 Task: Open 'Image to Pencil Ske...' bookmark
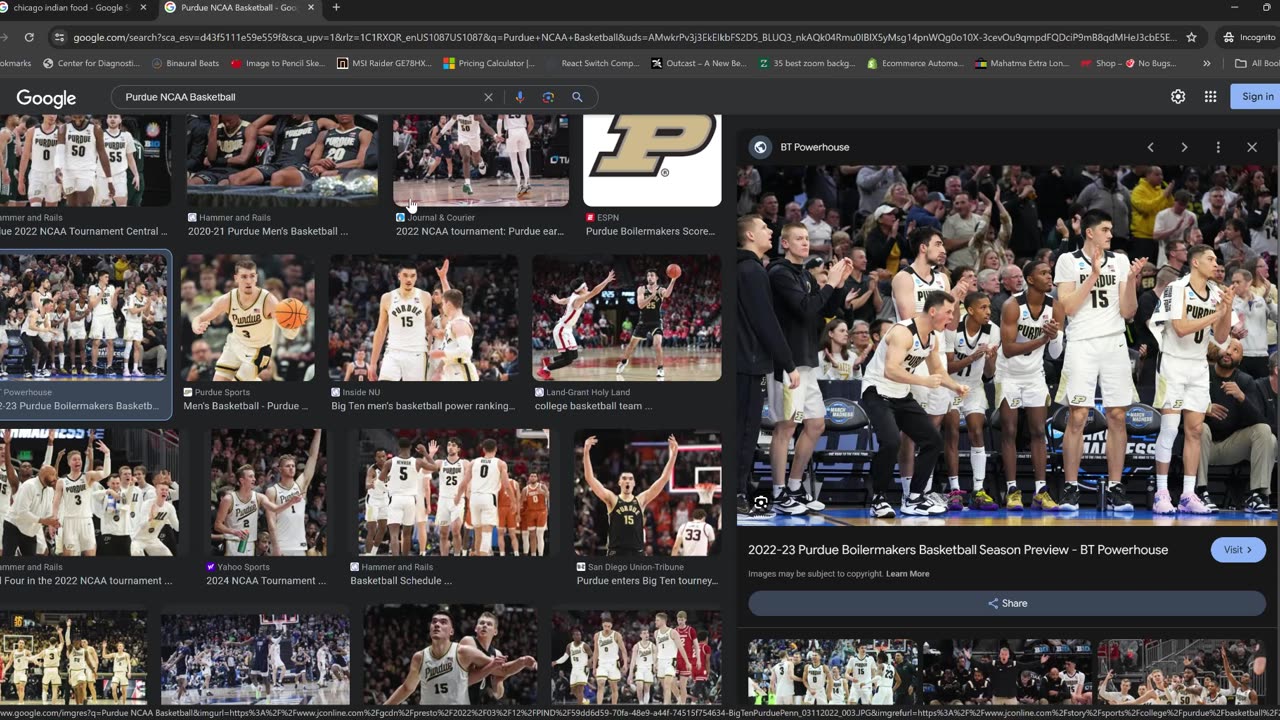tap(278, 63)
